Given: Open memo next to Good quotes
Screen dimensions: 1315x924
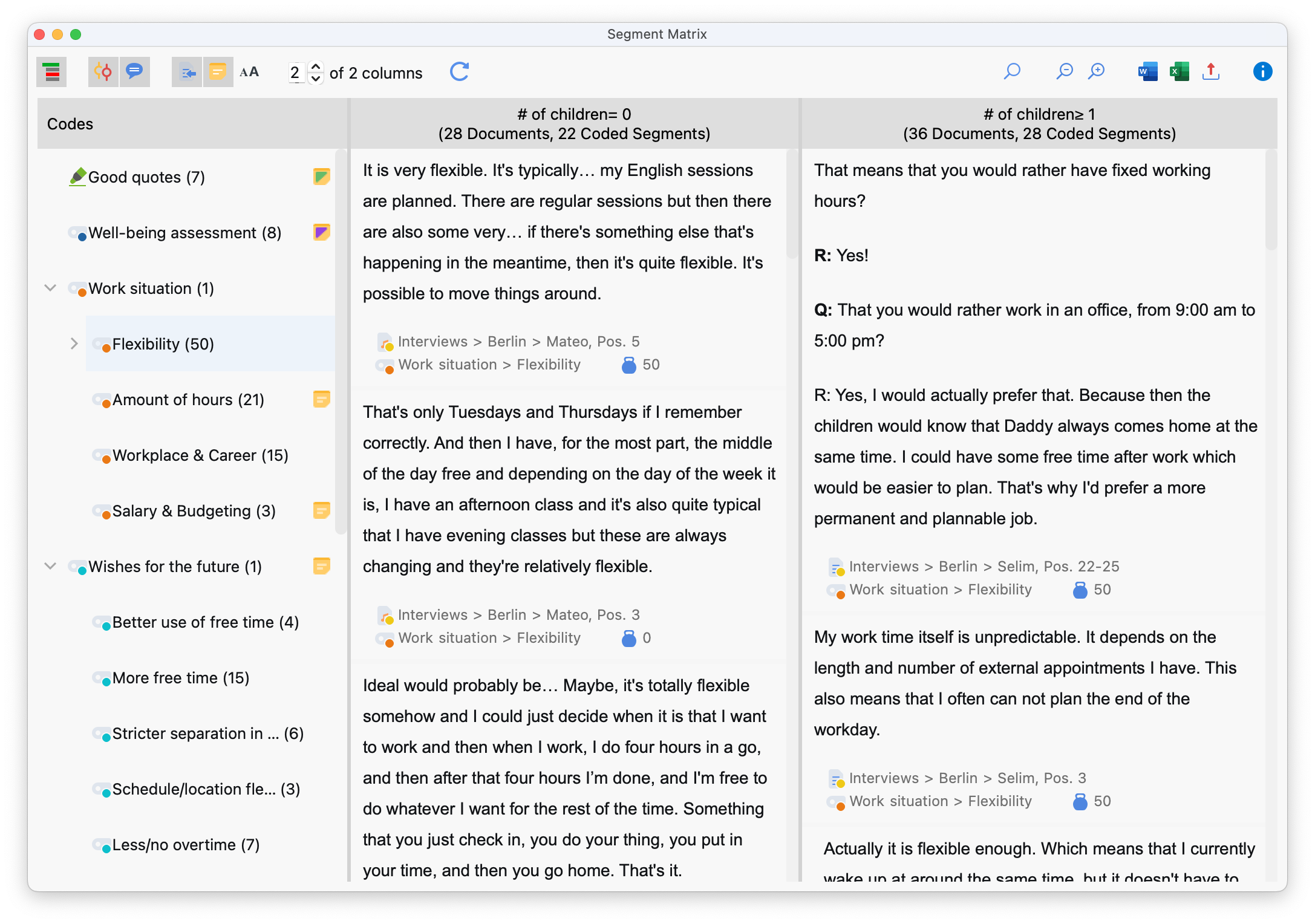Looking at the screenshot, I should [x=321, y=177].
